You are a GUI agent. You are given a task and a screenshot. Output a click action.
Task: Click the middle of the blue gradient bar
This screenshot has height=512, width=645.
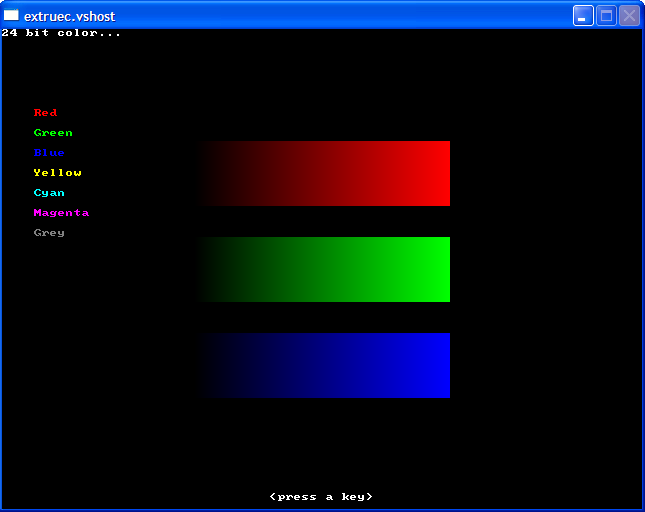pos(323,365)
